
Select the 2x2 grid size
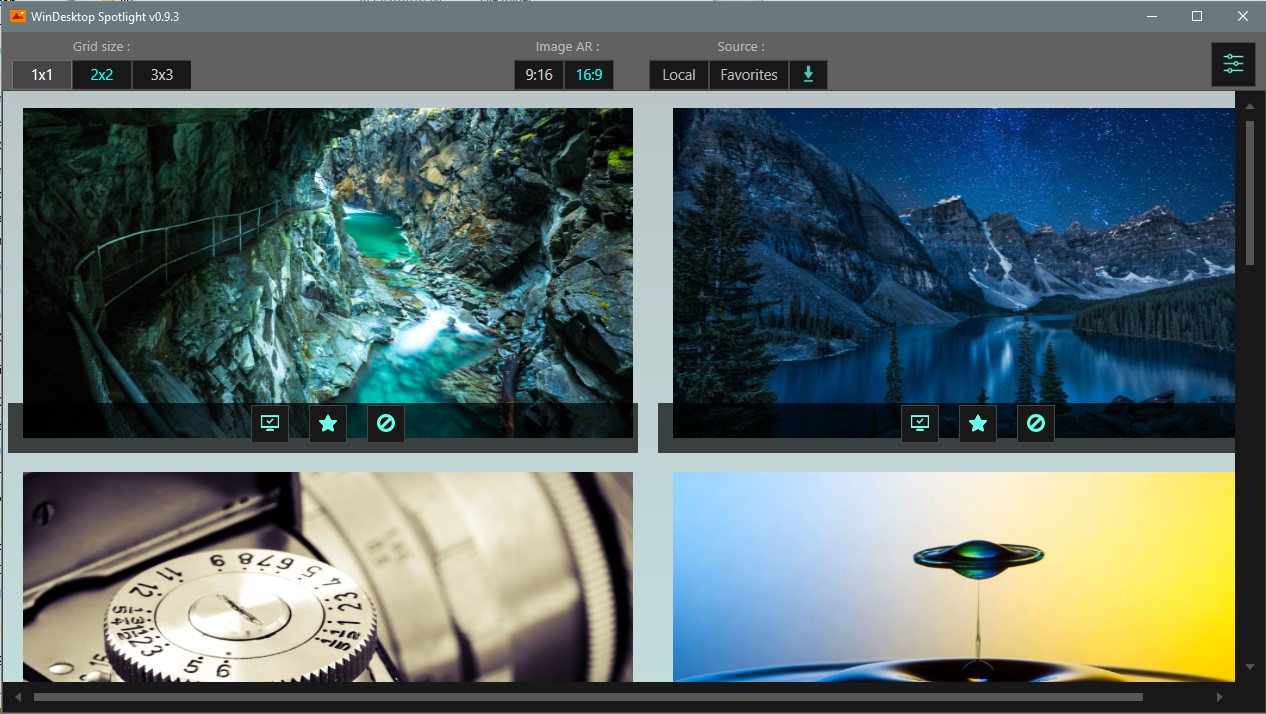(x=102, y=75)
